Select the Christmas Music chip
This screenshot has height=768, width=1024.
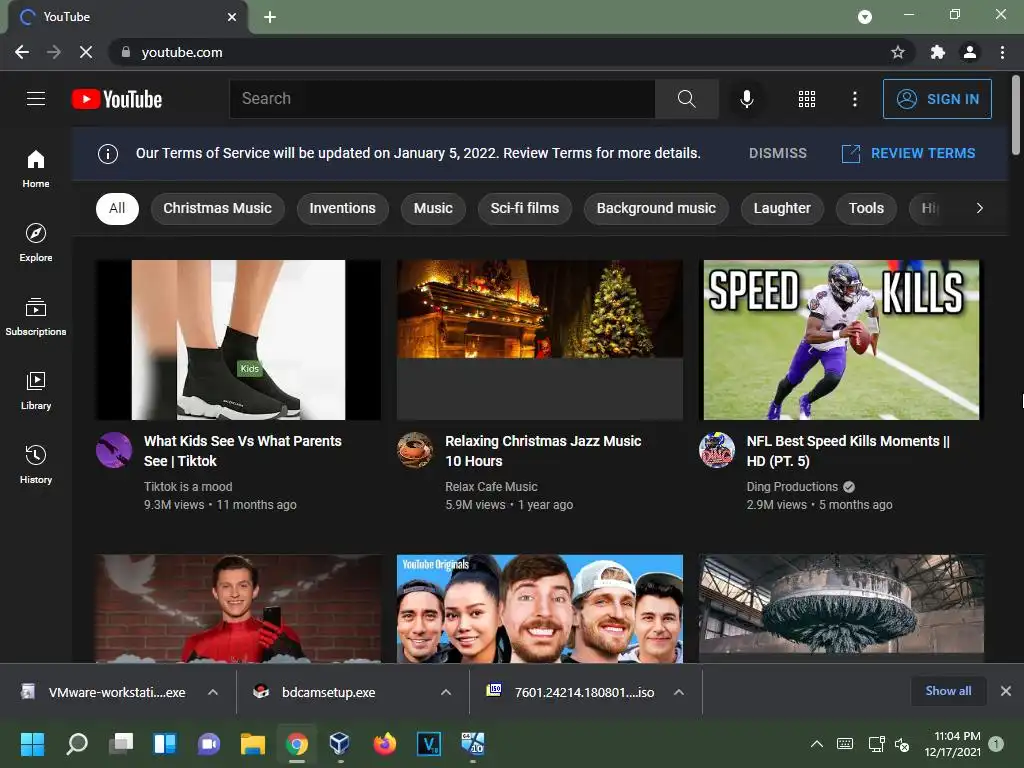pos(217,208)
